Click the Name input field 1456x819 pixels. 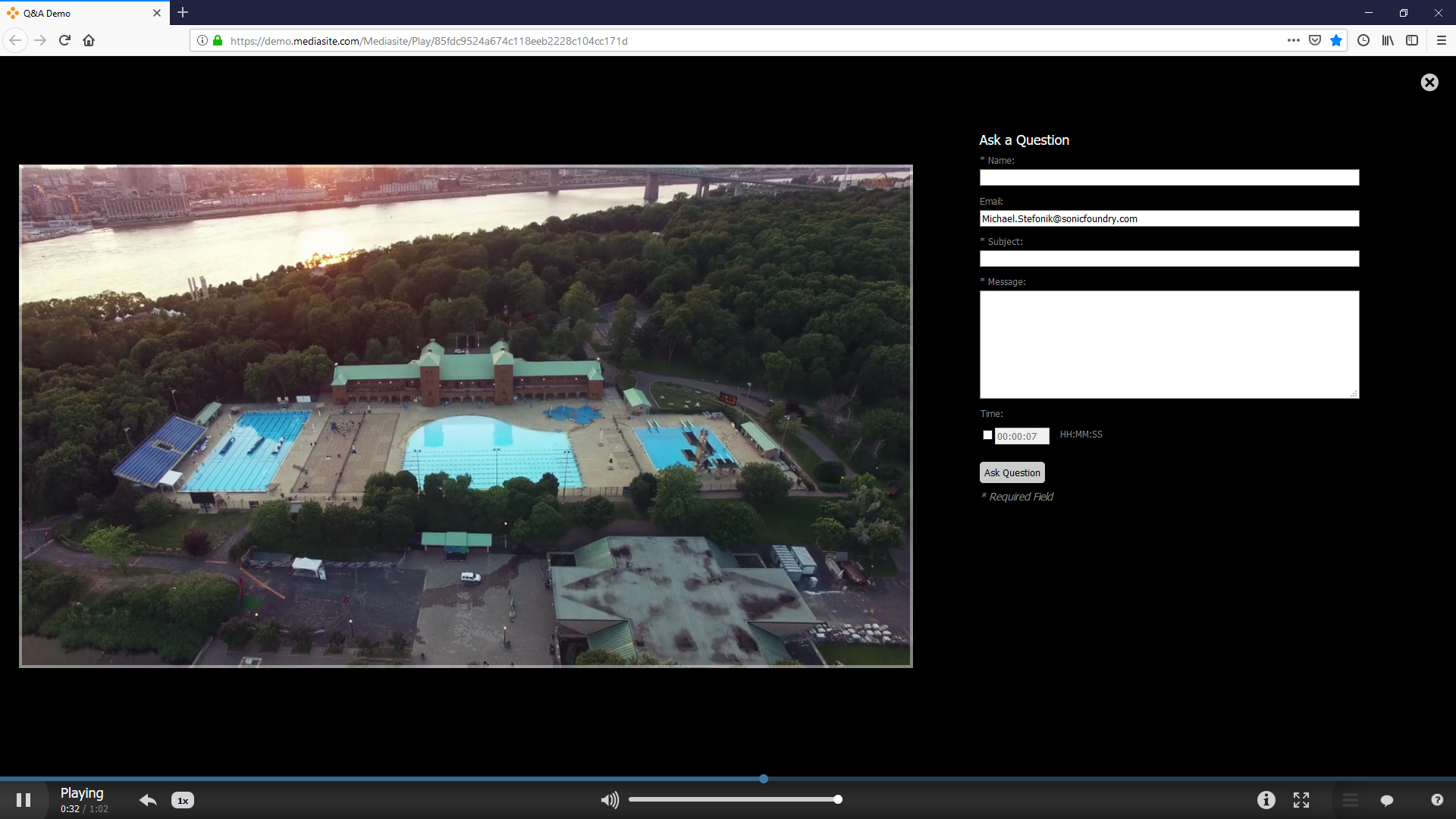coord(1169,177)
